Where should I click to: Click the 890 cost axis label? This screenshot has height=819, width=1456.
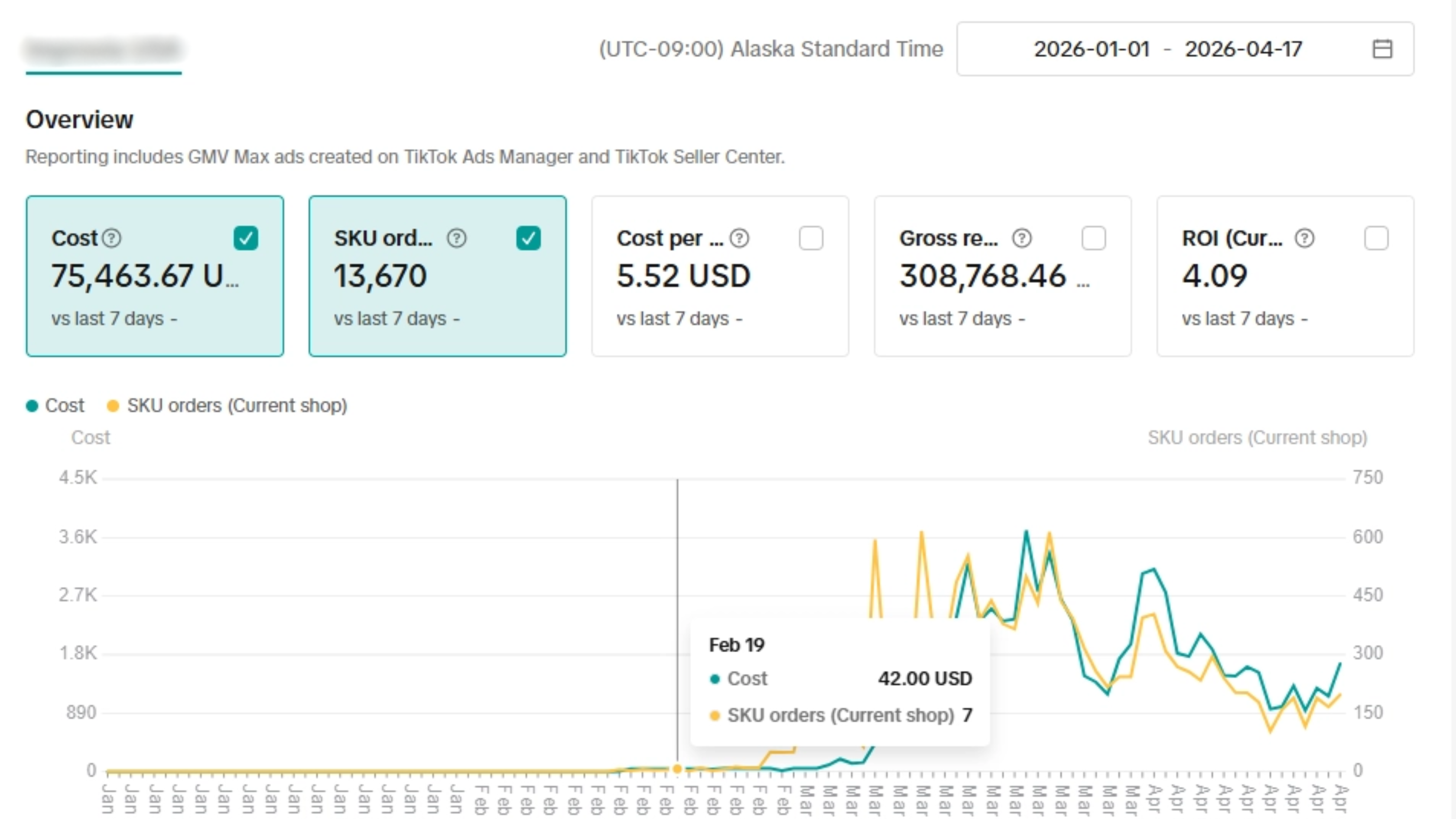[81, 712]
